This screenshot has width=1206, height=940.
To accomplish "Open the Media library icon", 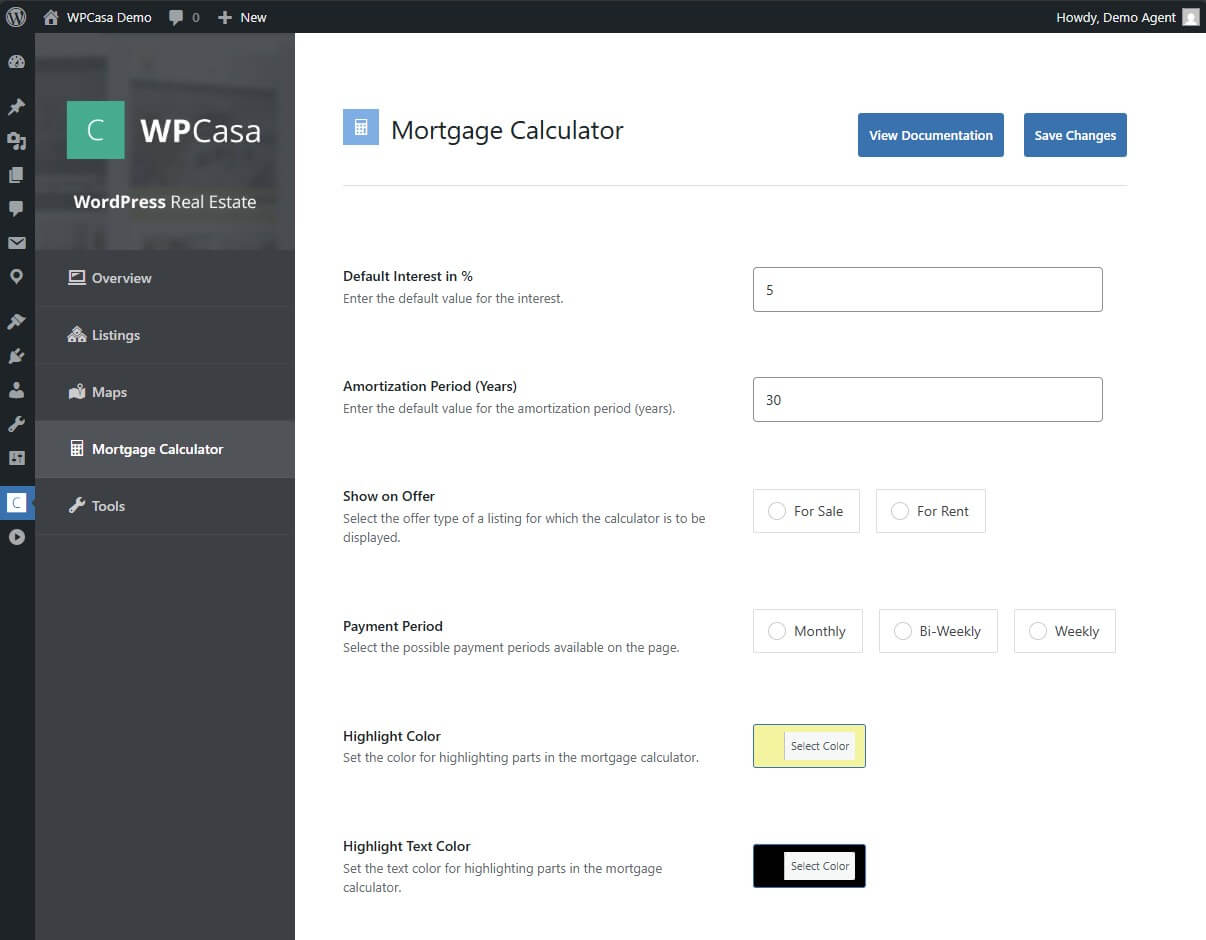I will (x=15, y=141).
